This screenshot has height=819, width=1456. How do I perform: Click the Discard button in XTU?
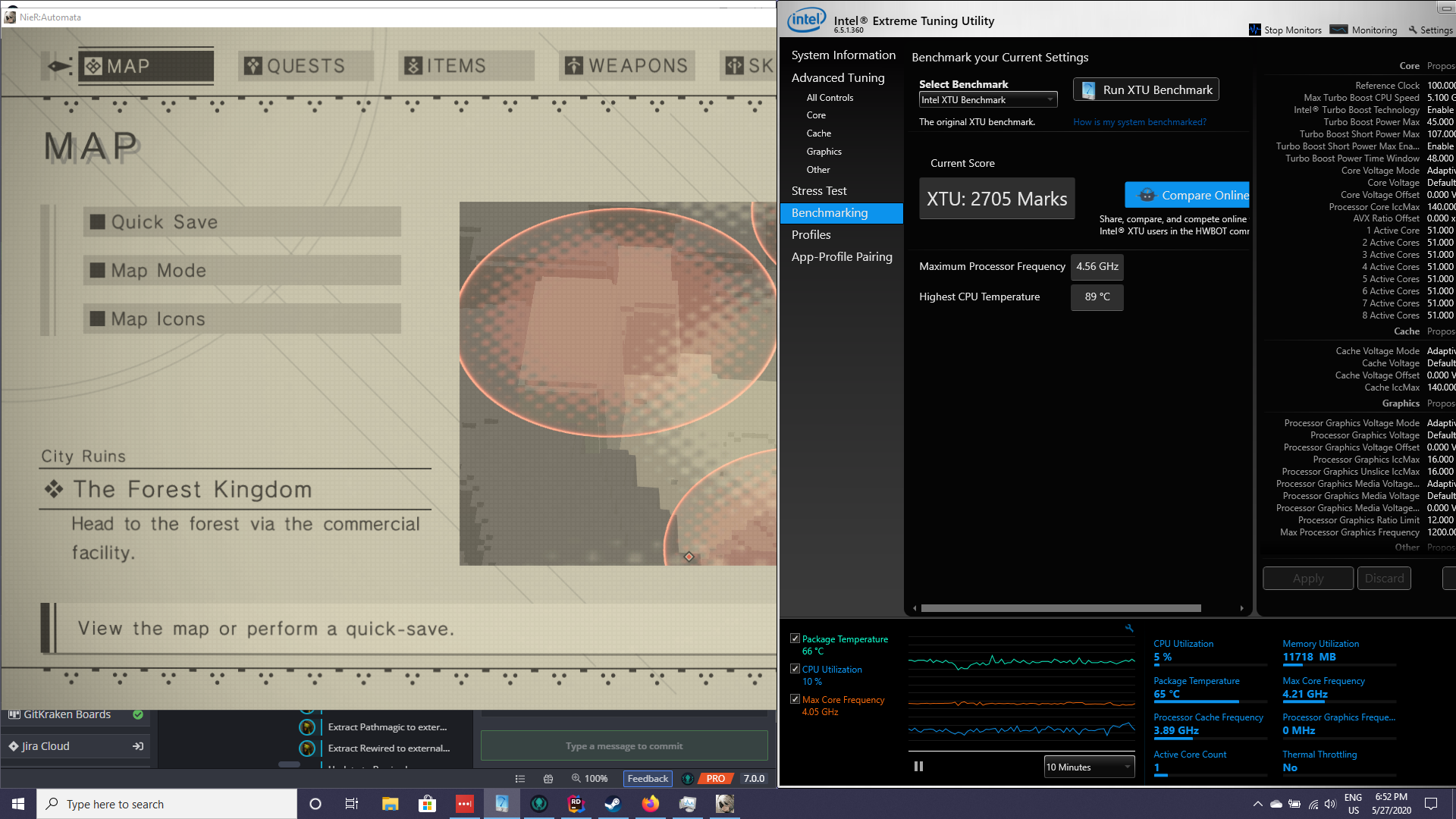tap(1384, 578)
